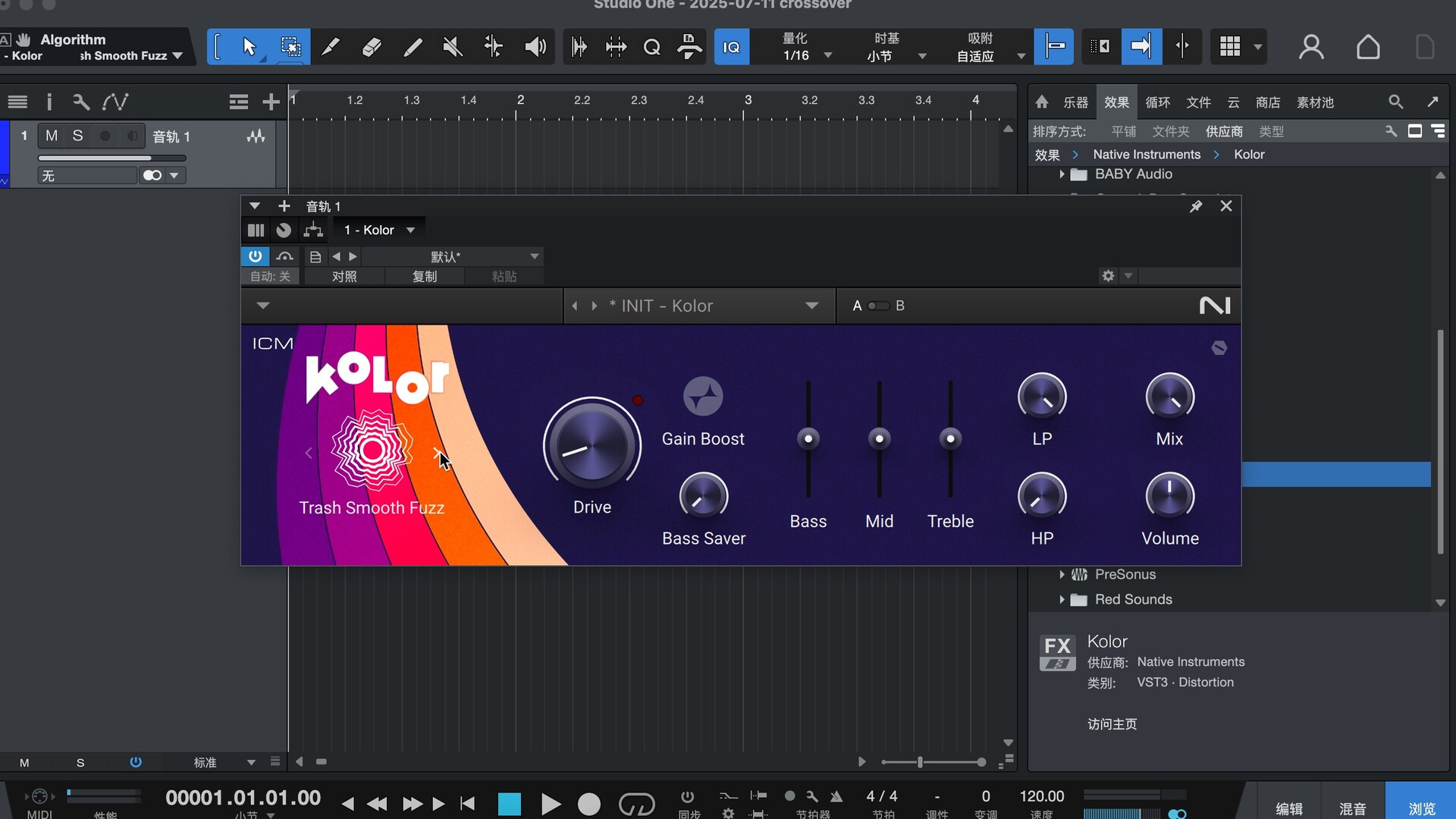Switch to the 素材池 browser tab

(1315, 102)
